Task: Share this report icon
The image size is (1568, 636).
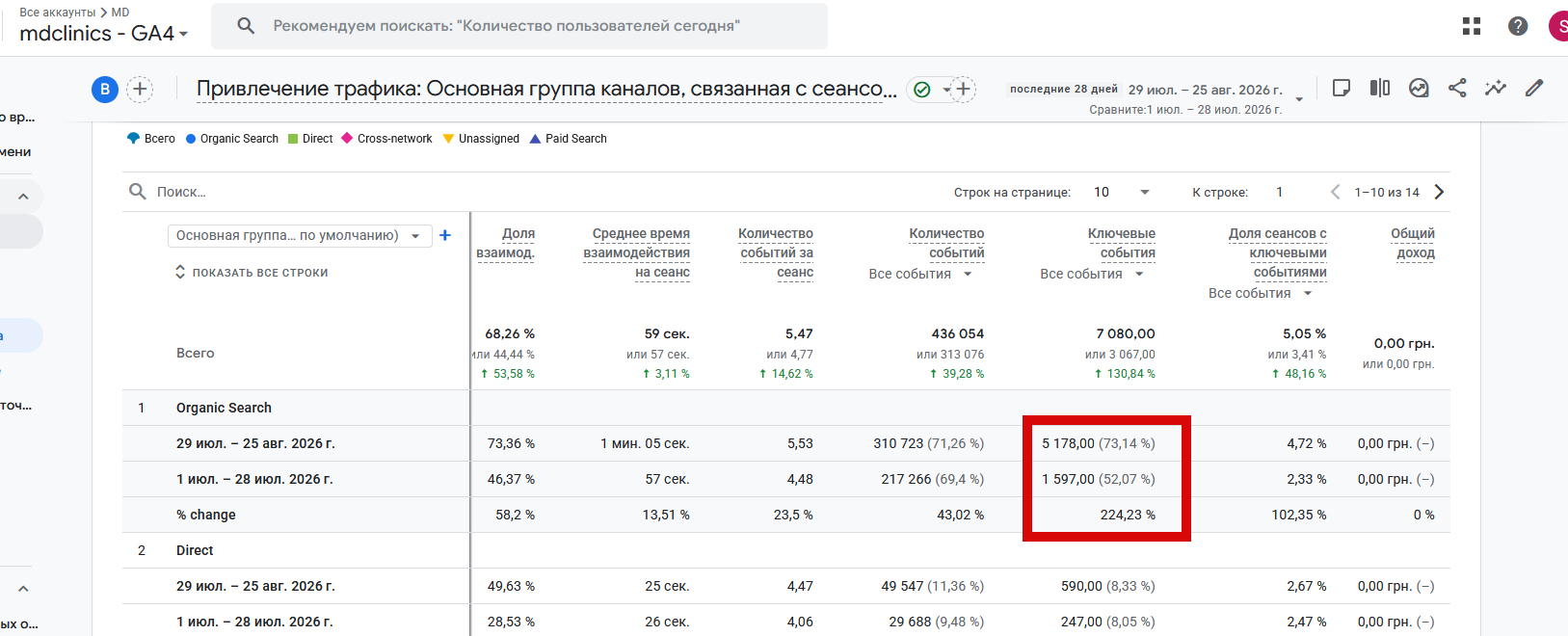Action: 1457,88
